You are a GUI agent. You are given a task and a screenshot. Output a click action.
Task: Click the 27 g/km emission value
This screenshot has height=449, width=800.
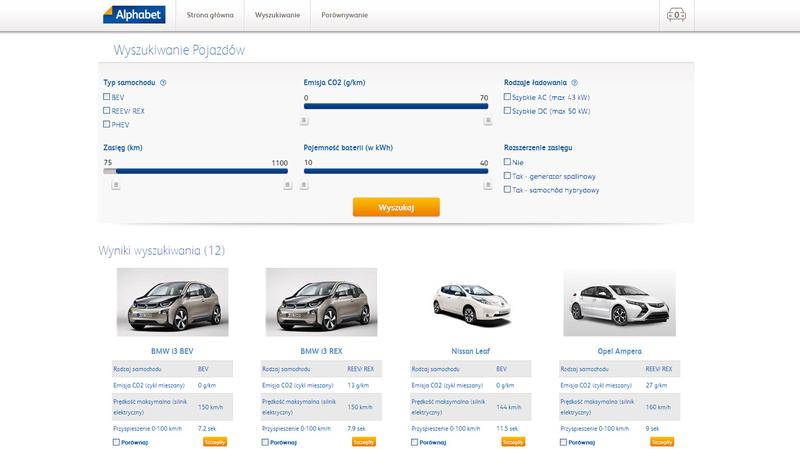tap(656, 385)
